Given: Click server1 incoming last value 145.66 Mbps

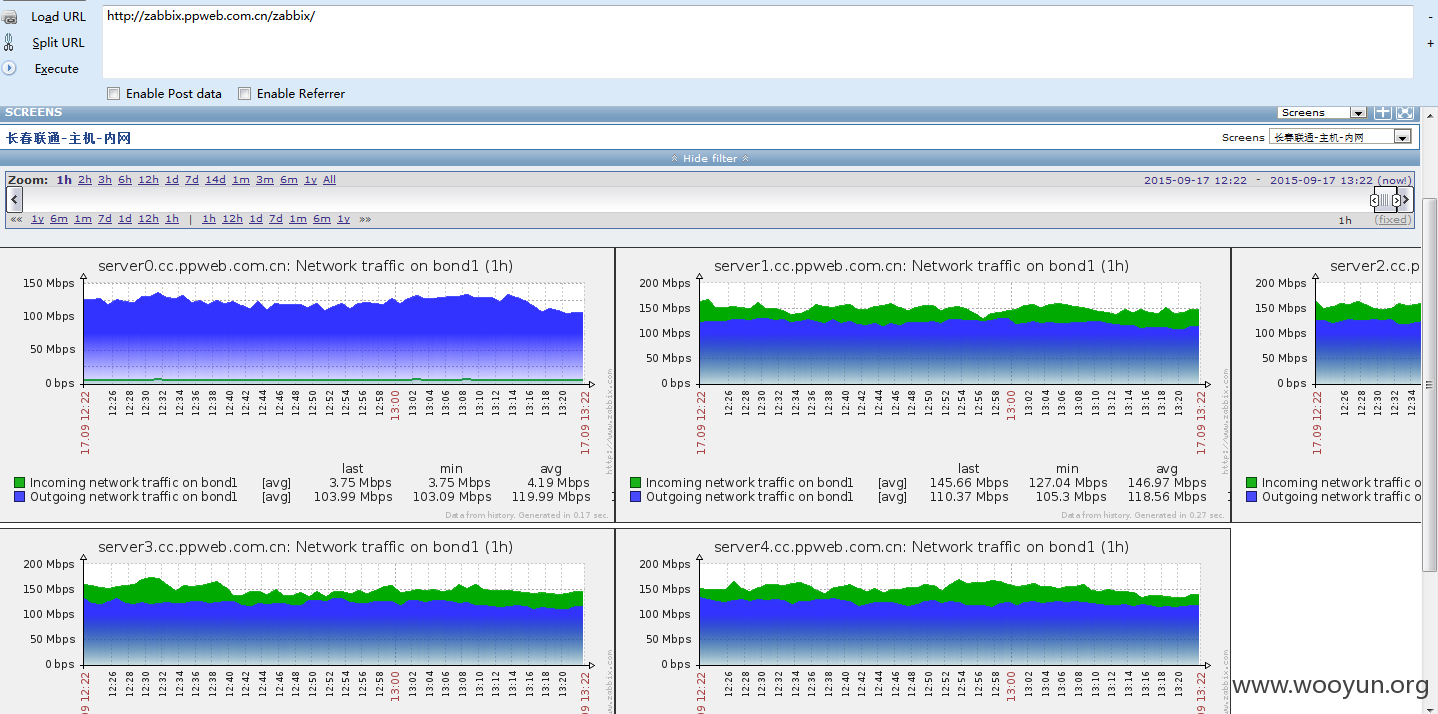Looking at the screenshot, I should click(969, 482).
